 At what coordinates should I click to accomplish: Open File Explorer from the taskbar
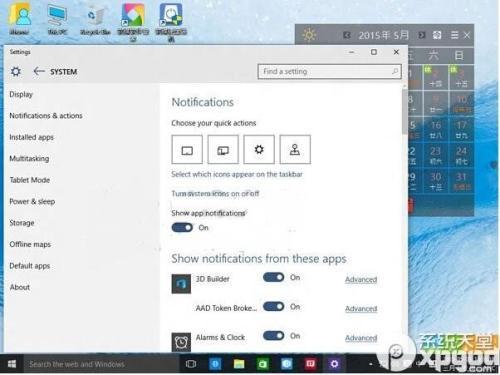[239, 364]
